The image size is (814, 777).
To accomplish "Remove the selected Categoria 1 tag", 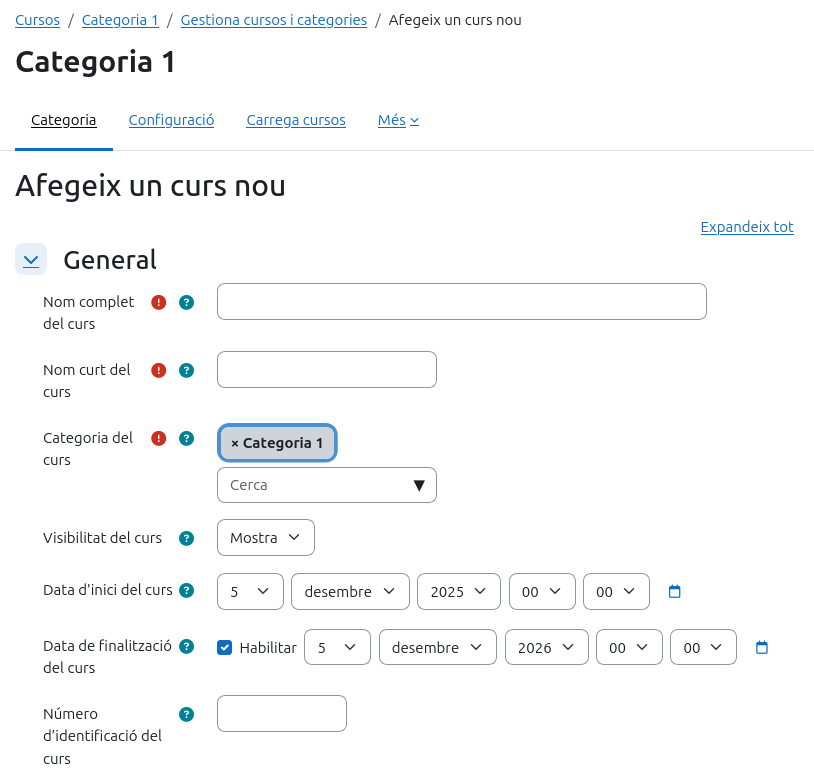I will (236, 443).
